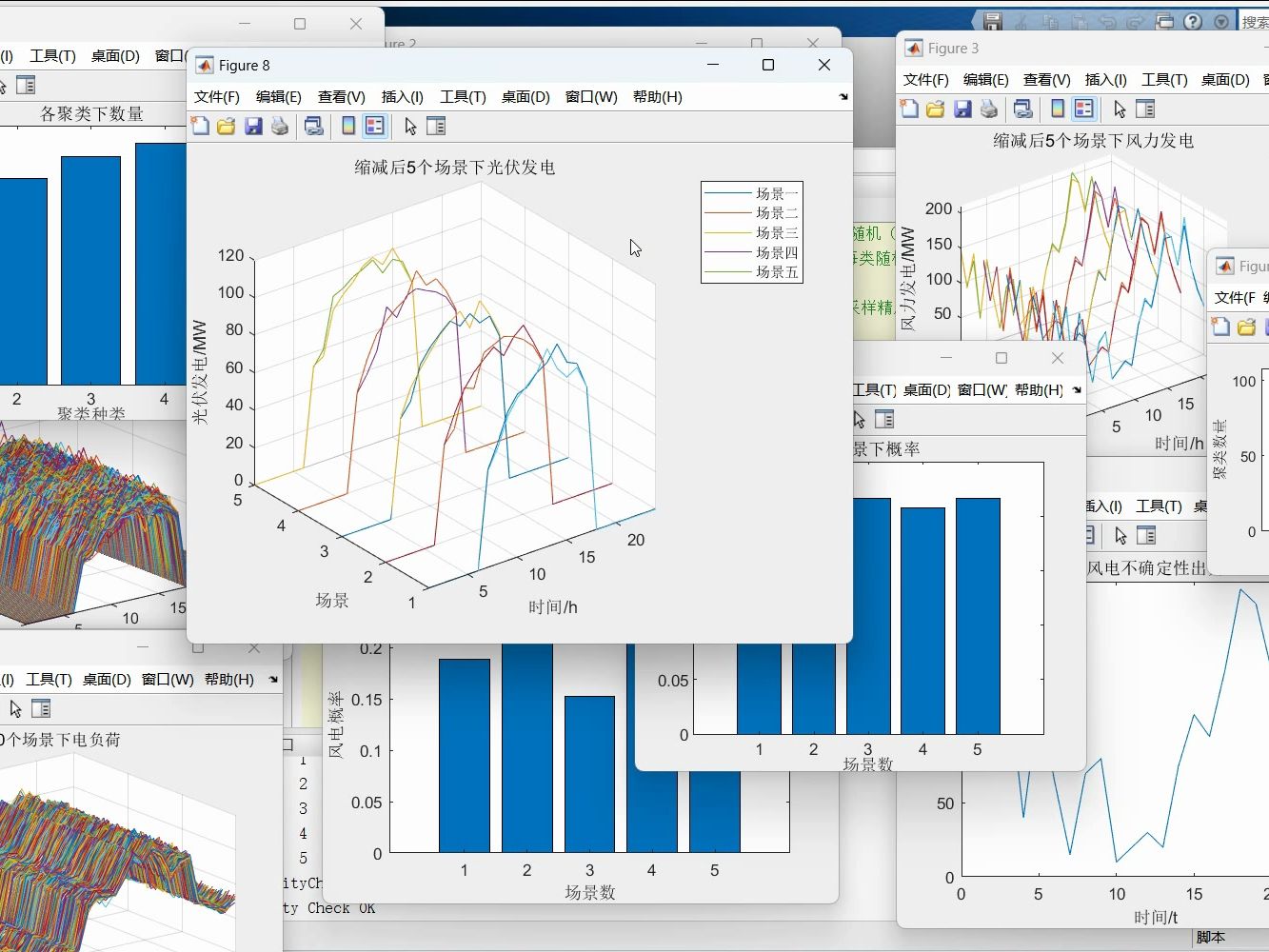Open Property Inspector in 场景下电负荷 window

click(41, 708)
